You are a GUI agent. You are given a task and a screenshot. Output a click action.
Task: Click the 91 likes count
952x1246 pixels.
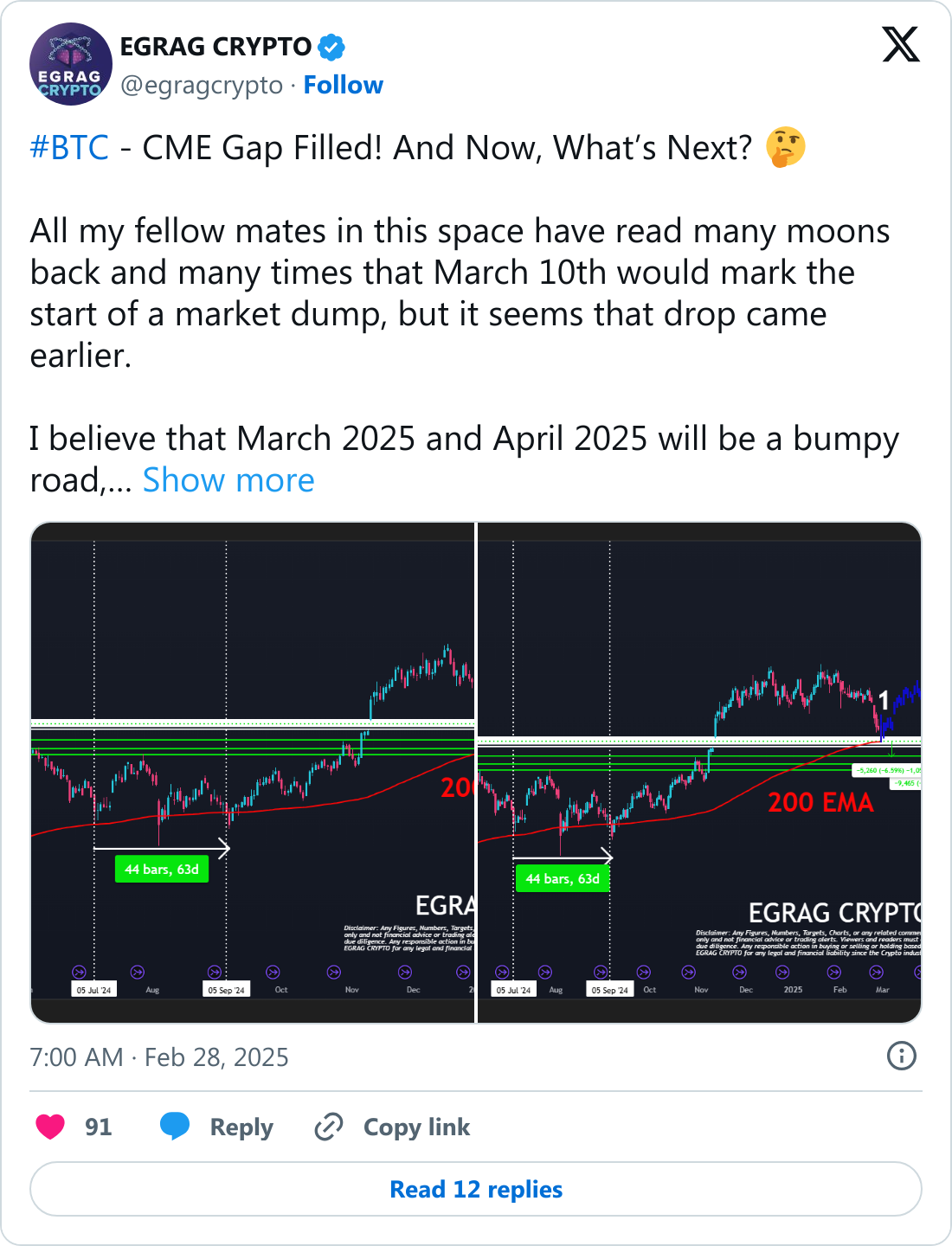[99, 1127]
